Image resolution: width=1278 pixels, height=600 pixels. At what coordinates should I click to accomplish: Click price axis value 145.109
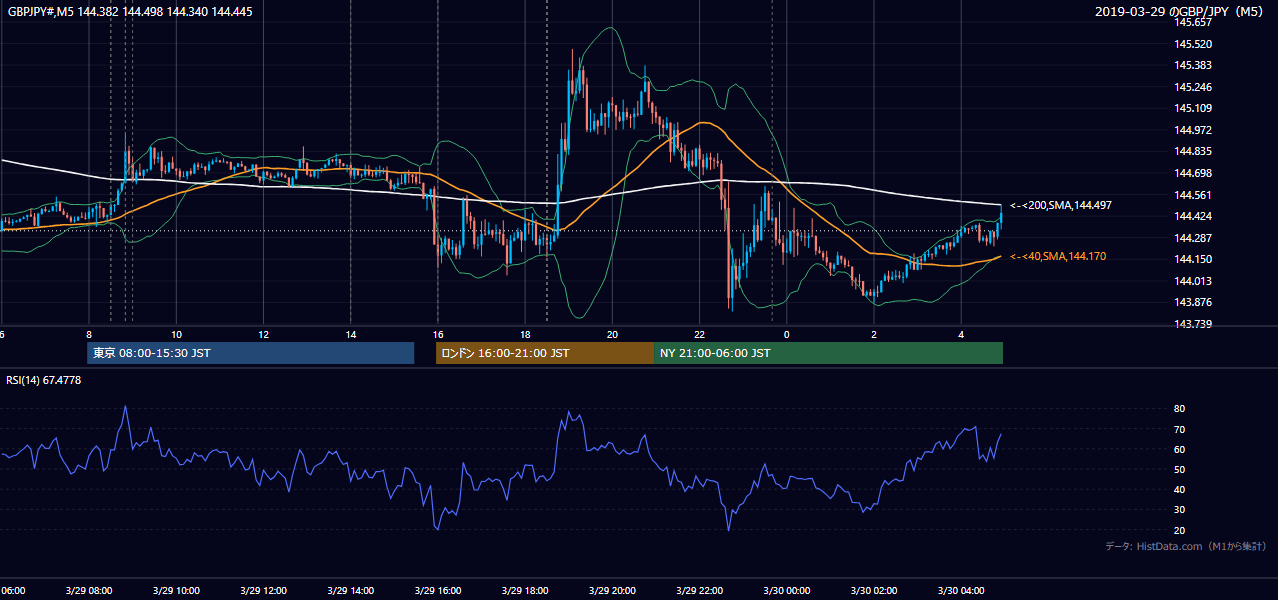[x=1192, y=108]
